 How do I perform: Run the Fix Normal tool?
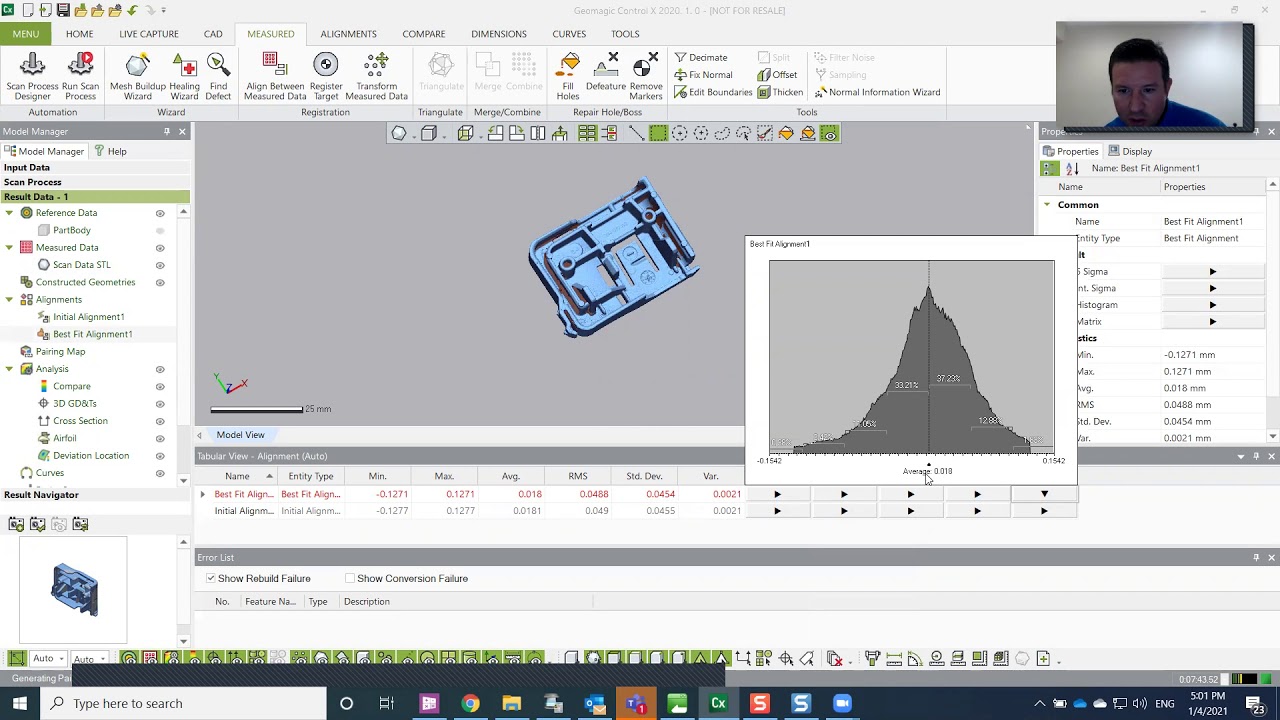(703, 75)
